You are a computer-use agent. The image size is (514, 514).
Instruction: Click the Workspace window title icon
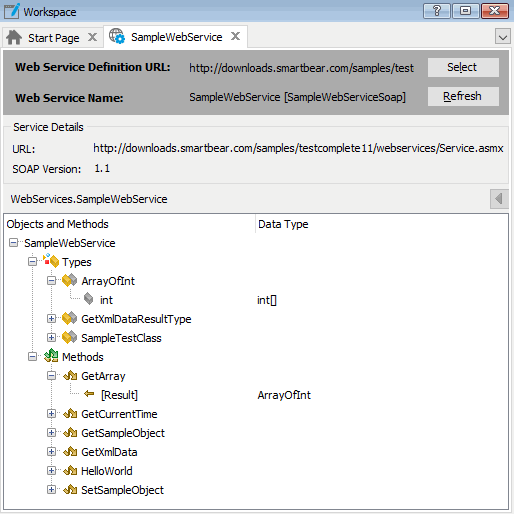tap(12, 11)
